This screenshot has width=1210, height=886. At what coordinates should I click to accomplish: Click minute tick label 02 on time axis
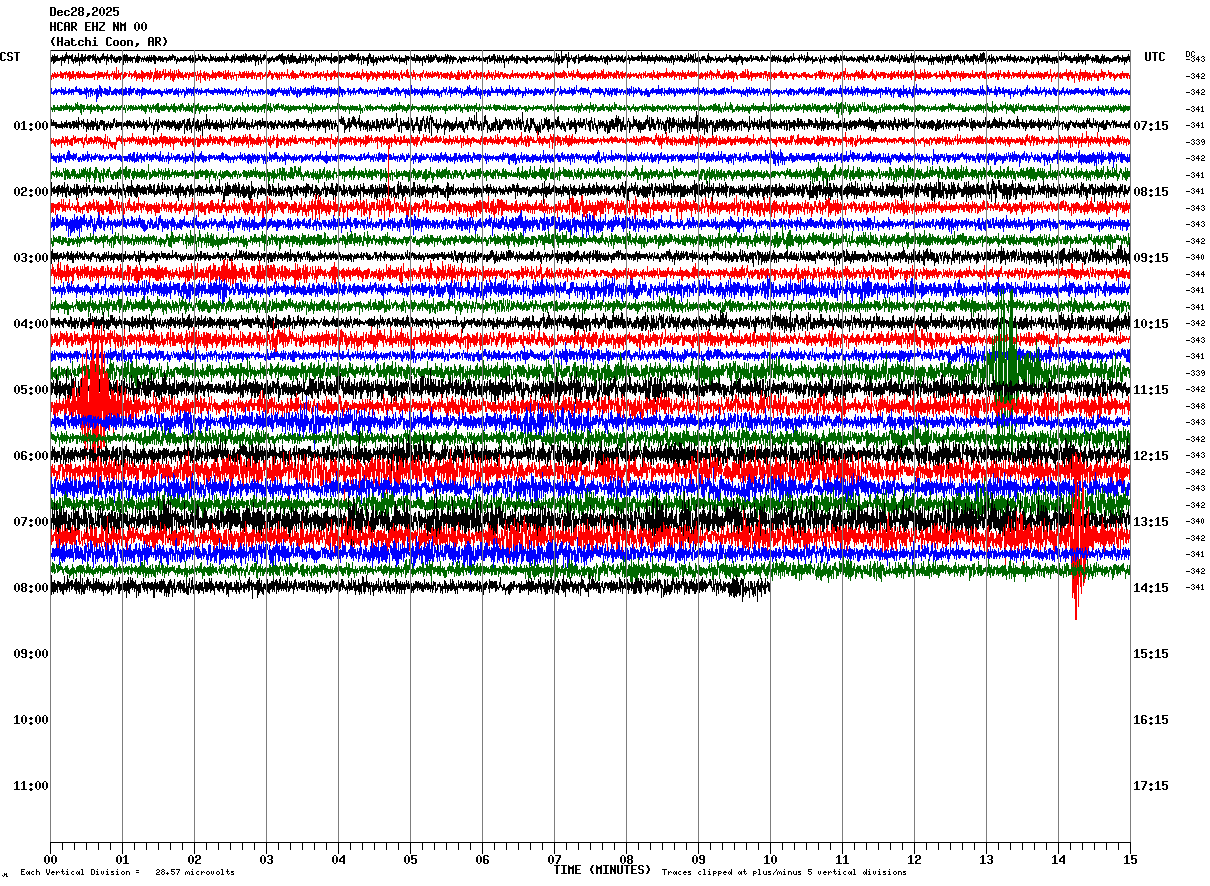[x=195, y=859]
